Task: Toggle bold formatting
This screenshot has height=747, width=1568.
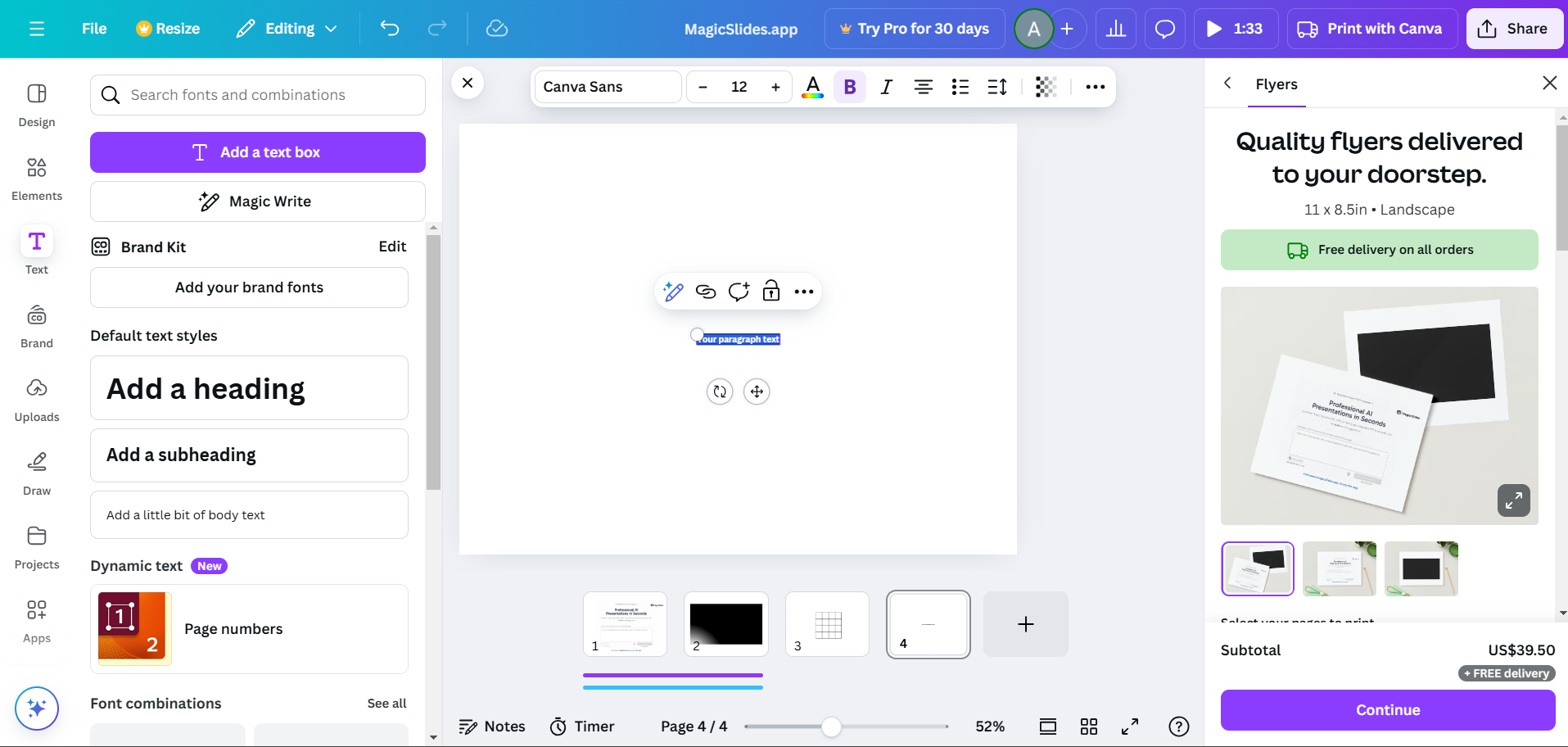Action: pyautogui.click(x=850, y=87)
